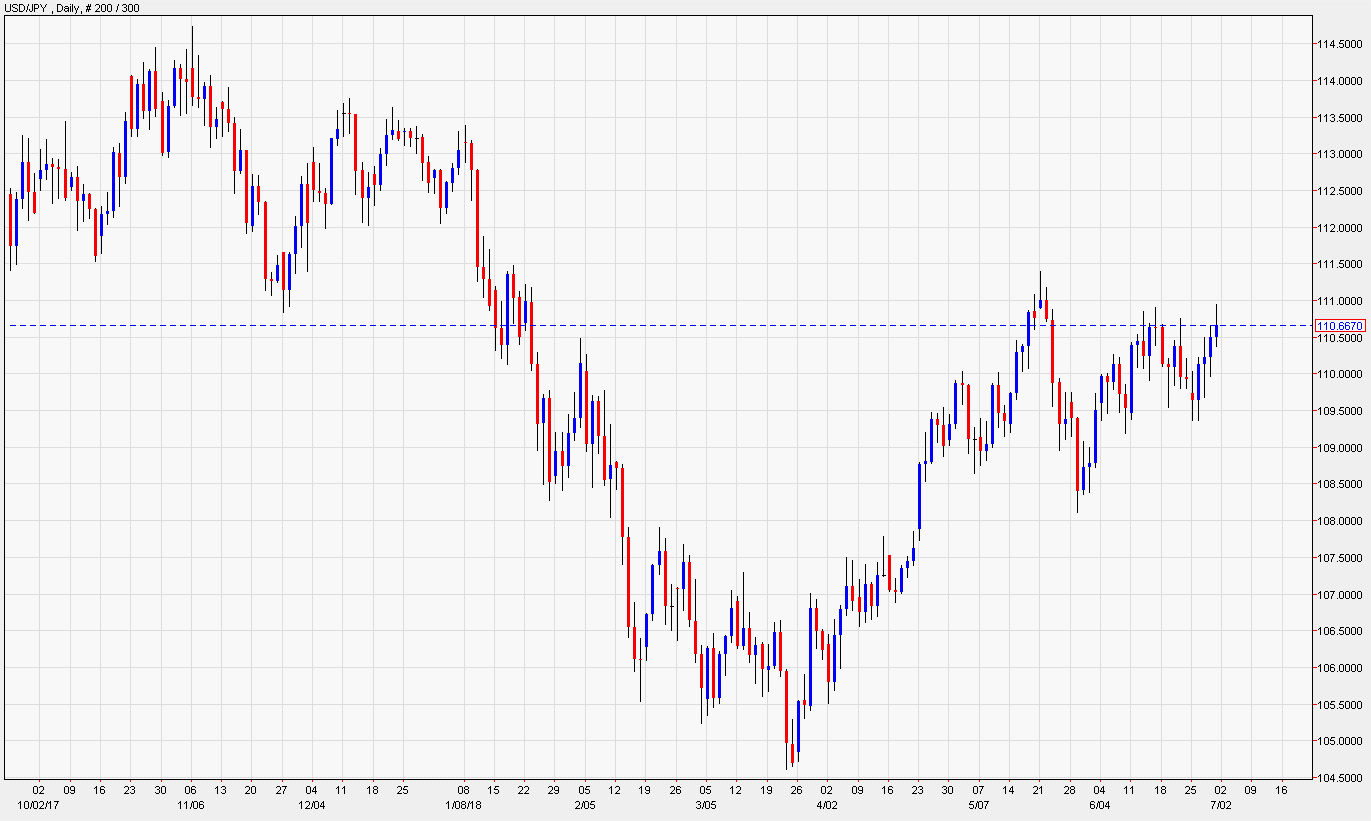Click the 106.5000 price axis label
The image size is (1371, 821).
click(x=1340, y=631)
